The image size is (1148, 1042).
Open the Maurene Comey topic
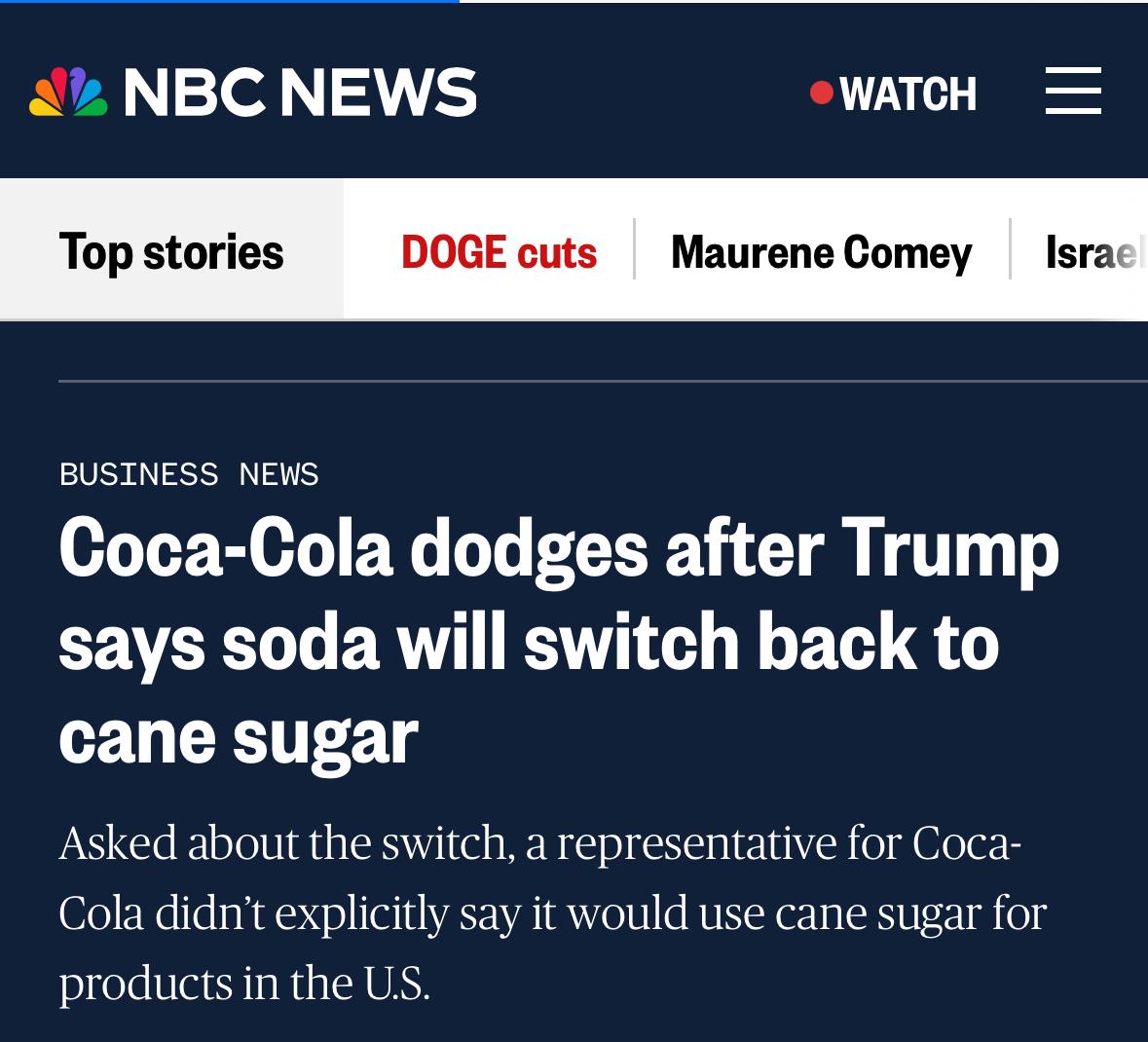tap(821, 251)
